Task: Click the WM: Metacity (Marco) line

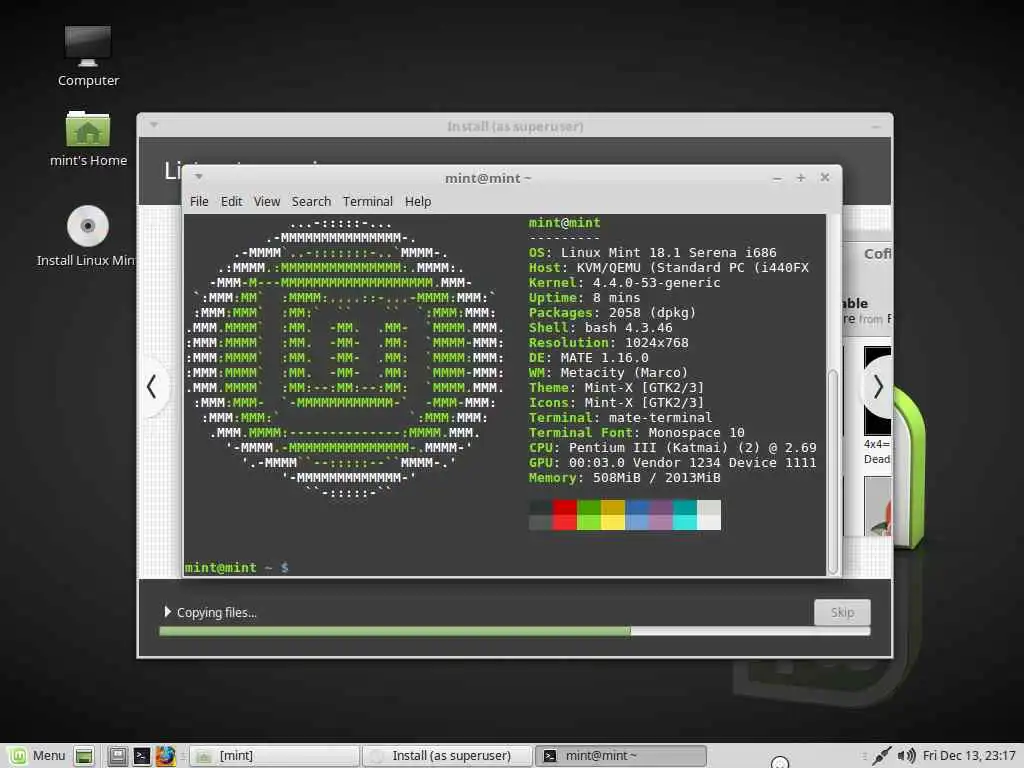Action: (x=609, y=373)
